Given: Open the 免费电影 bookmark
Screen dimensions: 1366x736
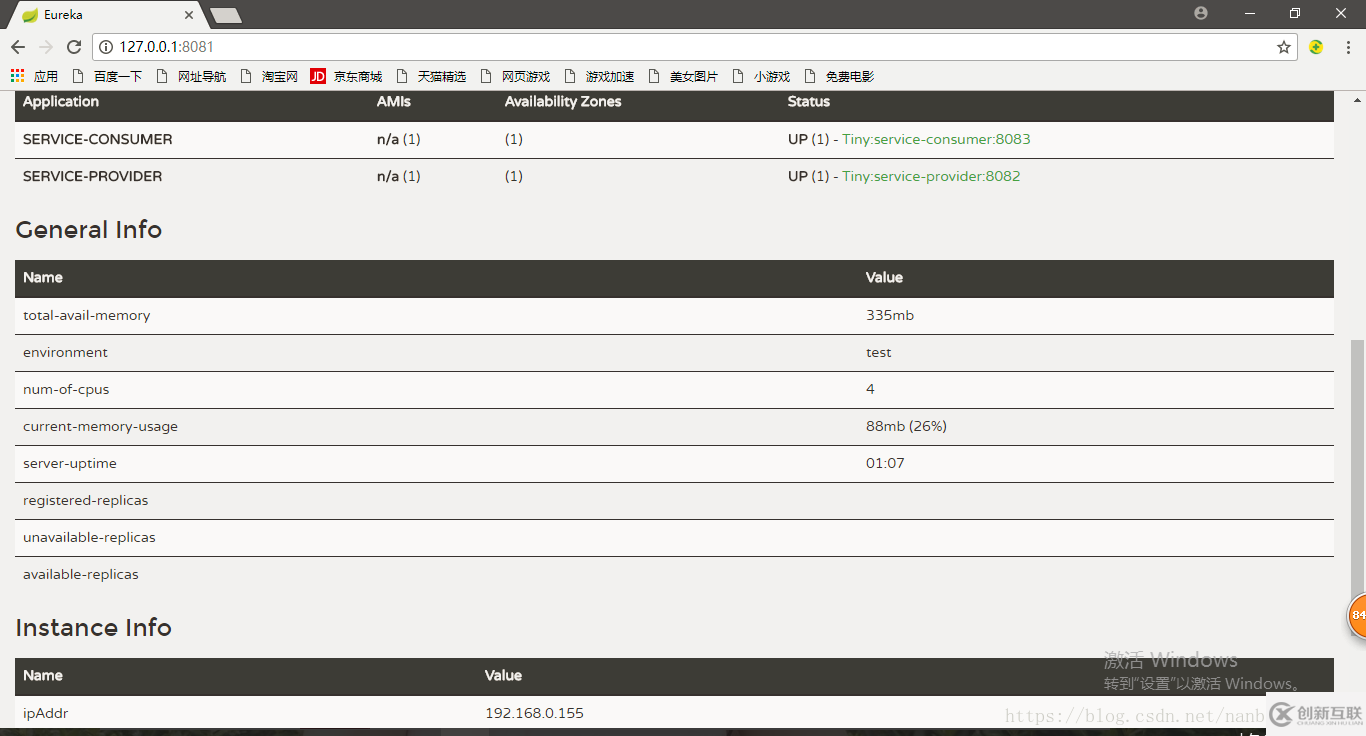Looking at the screenshot, I should [839, 76].
